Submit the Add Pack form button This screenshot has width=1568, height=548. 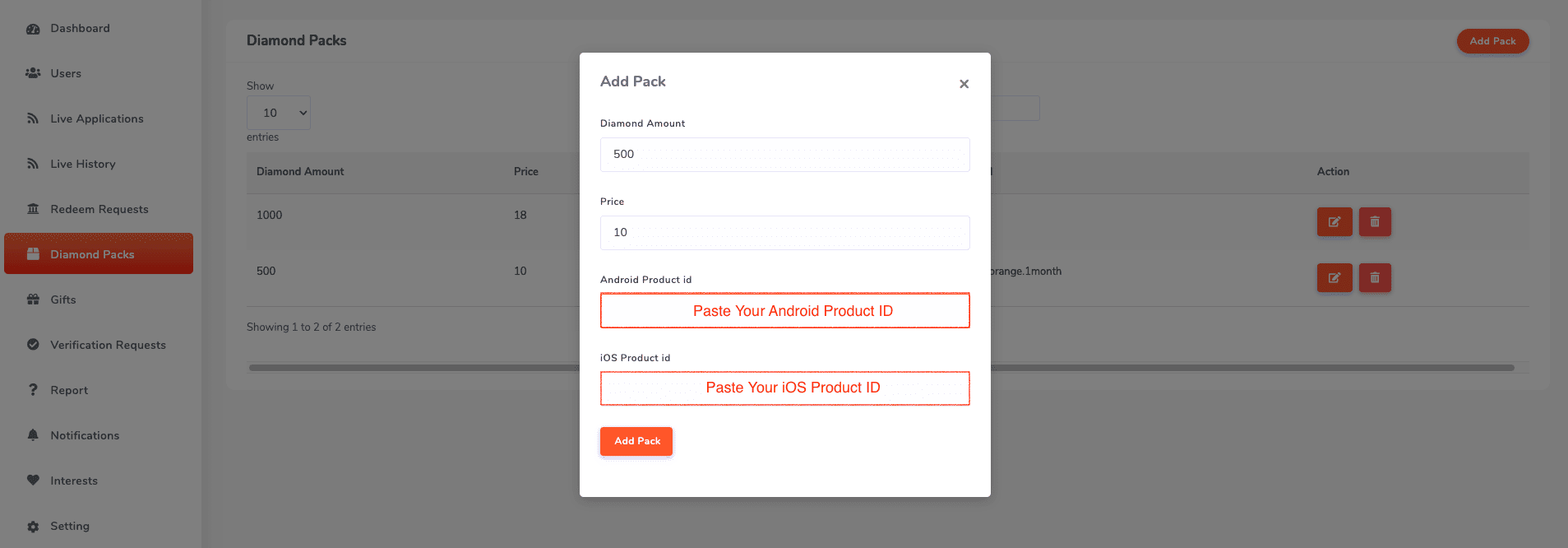click(636, 441)
